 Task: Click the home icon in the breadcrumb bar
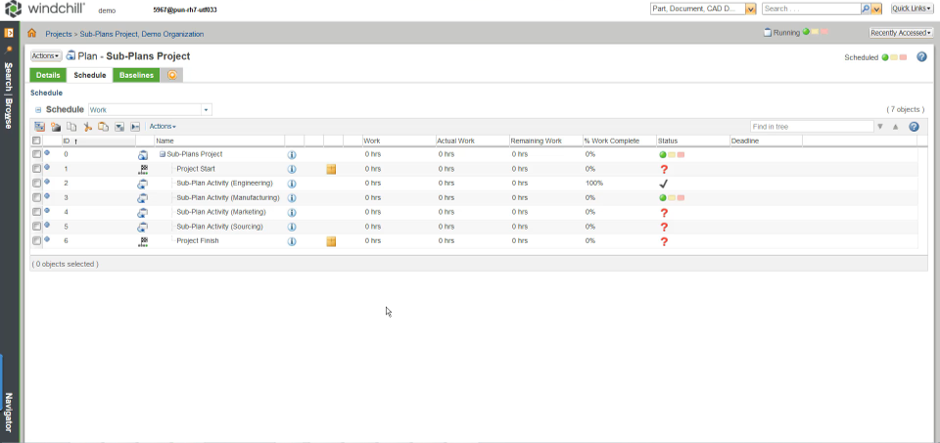coord(32,33)
